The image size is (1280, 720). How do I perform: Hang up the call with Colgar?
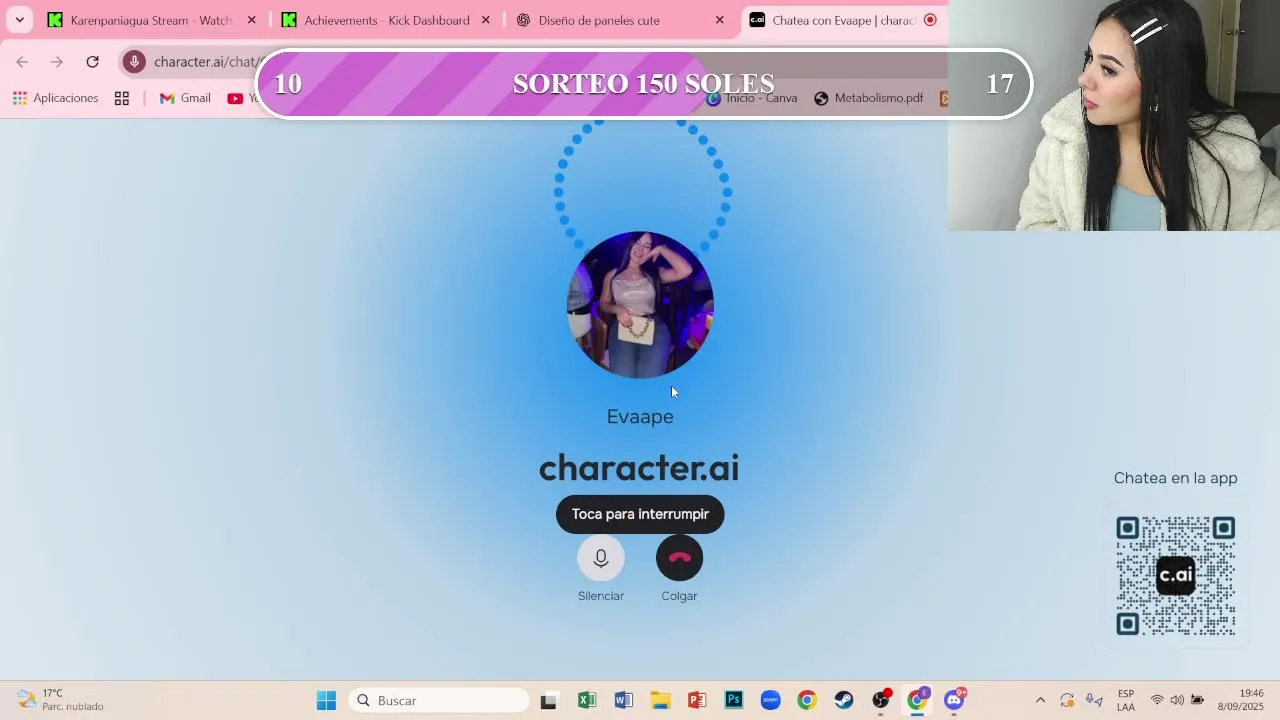(679, 558)
